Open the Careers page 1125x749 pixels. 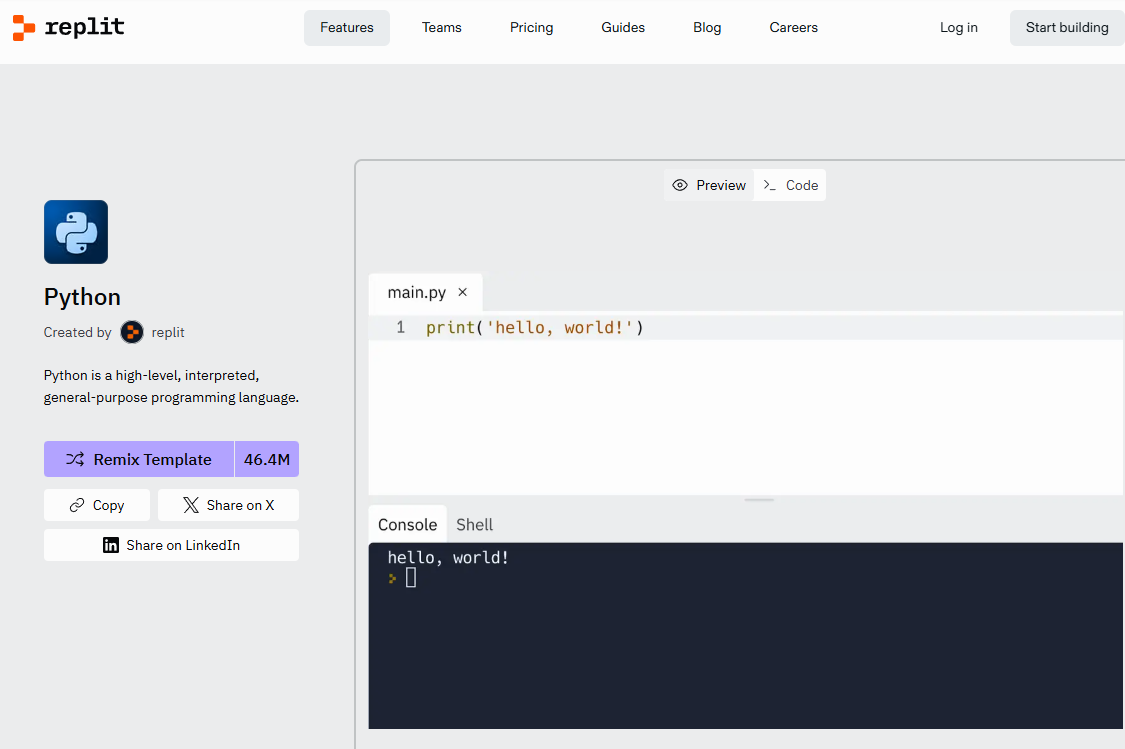794,28
